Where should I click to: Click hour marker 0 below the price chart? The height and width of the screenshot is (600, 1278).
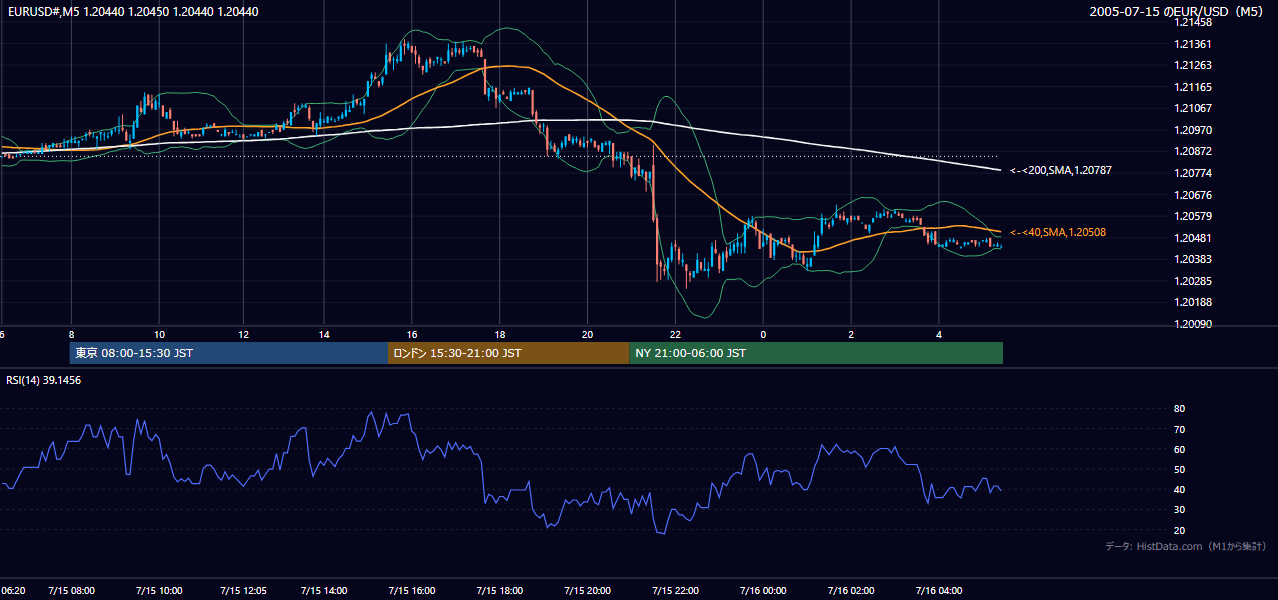(x=763, y=334)
